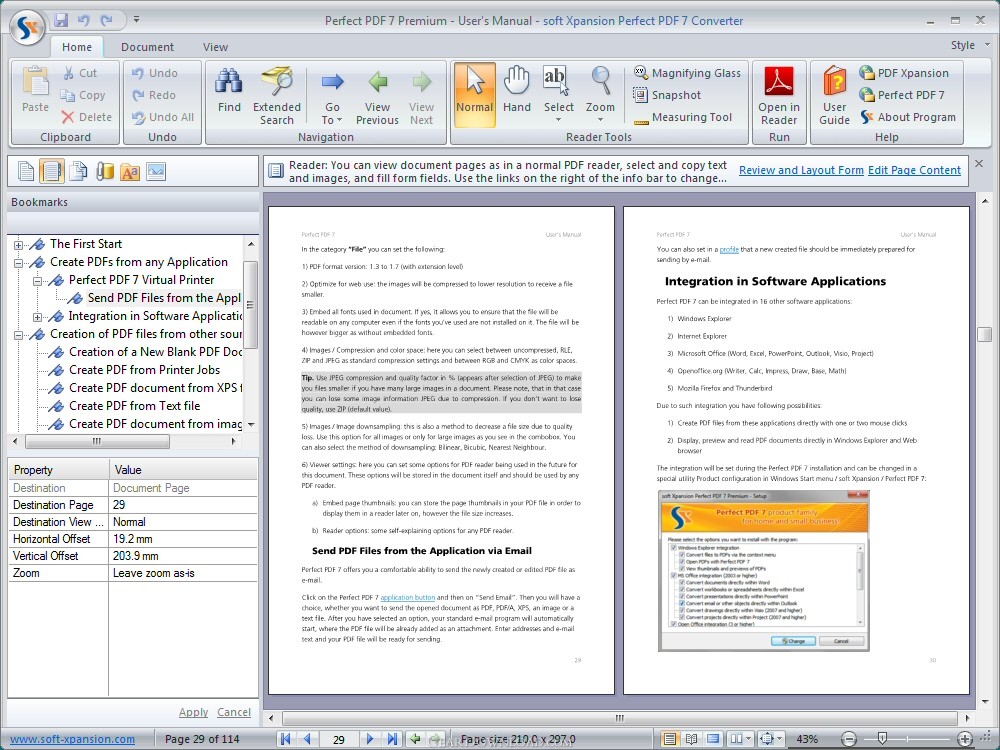Launch Extended Search tool
The image size is (1000, 750).
point(276,96)
